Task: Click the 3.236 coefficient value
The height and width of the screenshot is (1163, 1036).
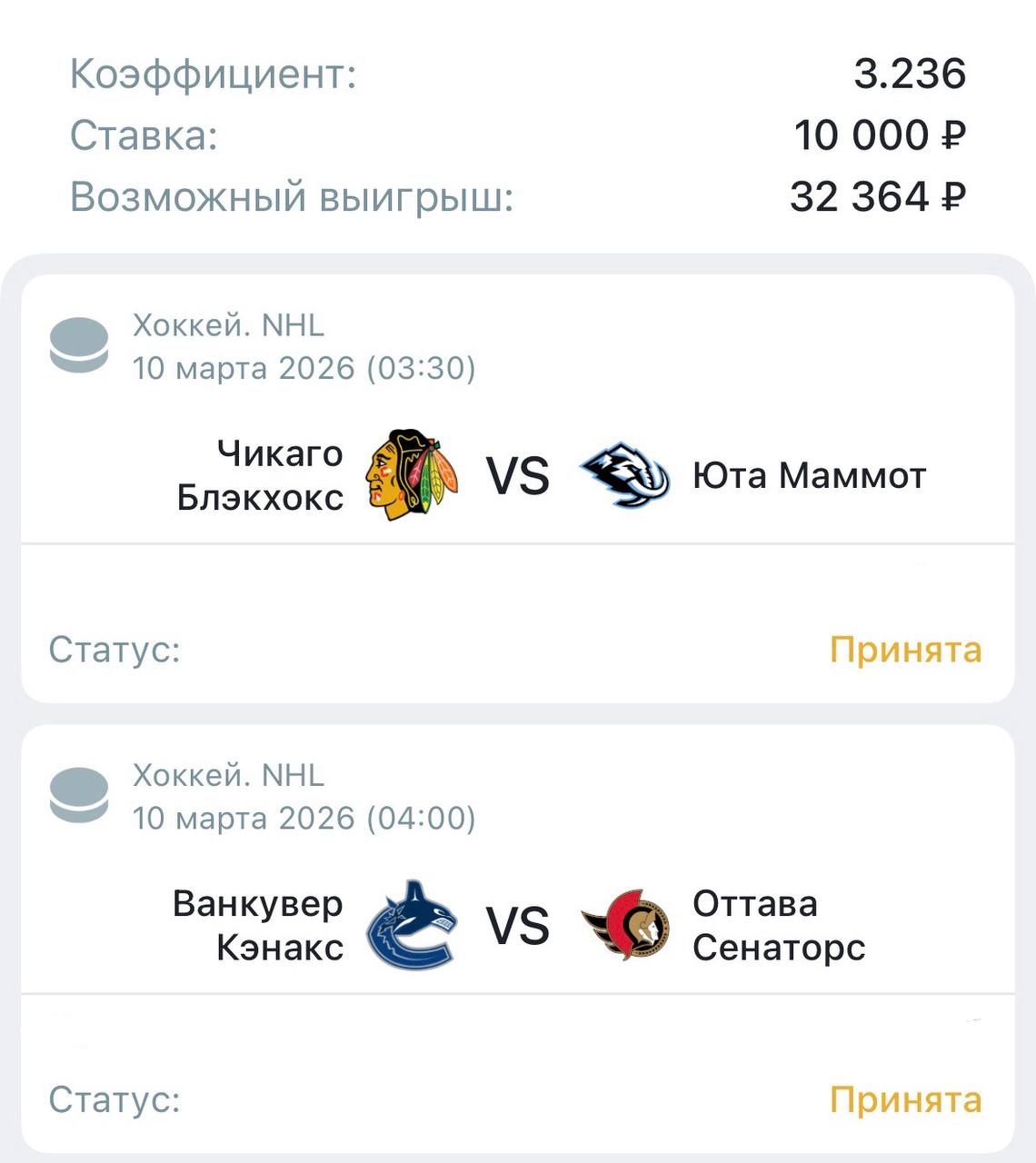Action: 909,74
